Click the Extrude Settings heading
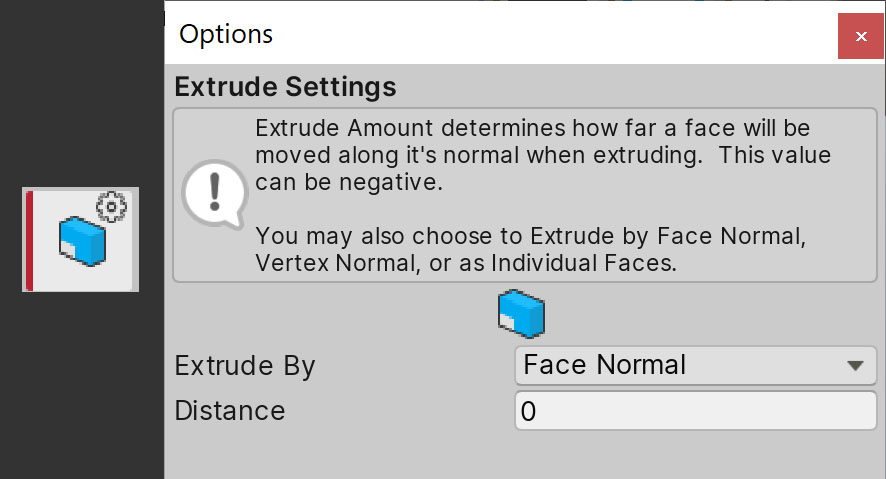The image size is (886, 479). point(284,87)
